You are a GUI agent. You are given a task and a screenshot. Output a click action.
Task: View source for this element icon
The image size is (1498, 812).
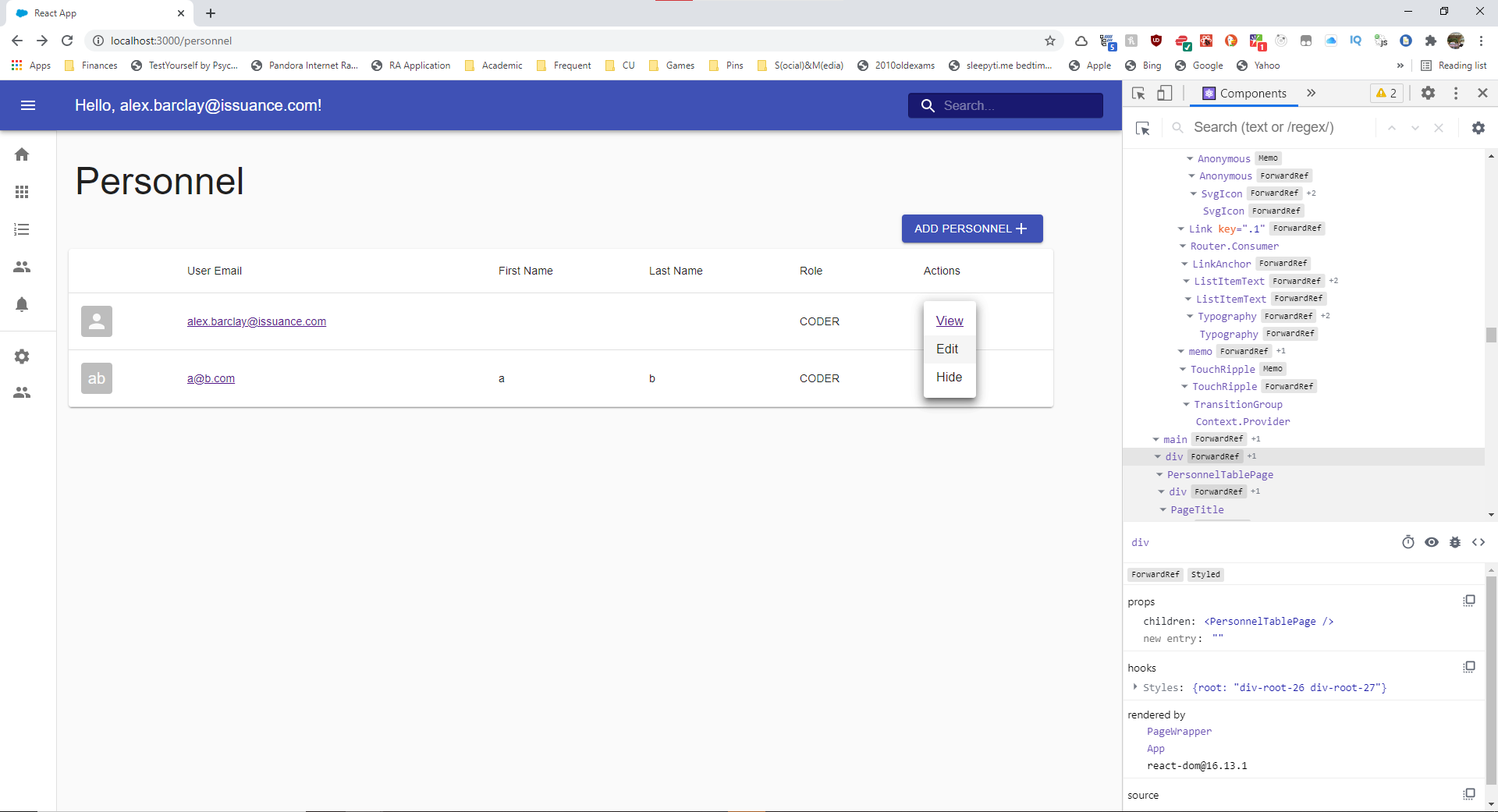(x=1478, y=542)
